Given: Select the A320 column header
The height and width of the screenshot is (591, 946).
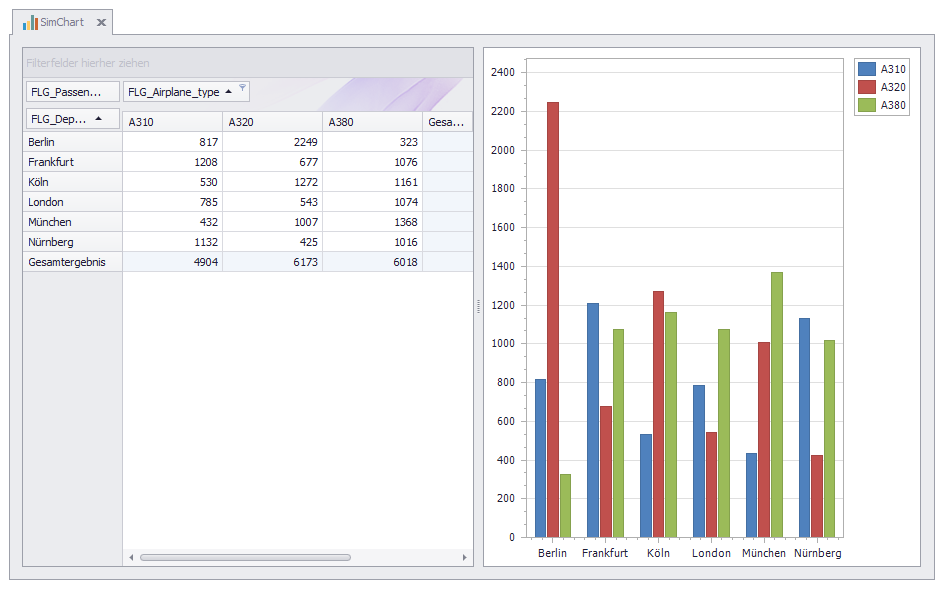Looking at the screenshot, I should 272,122.
